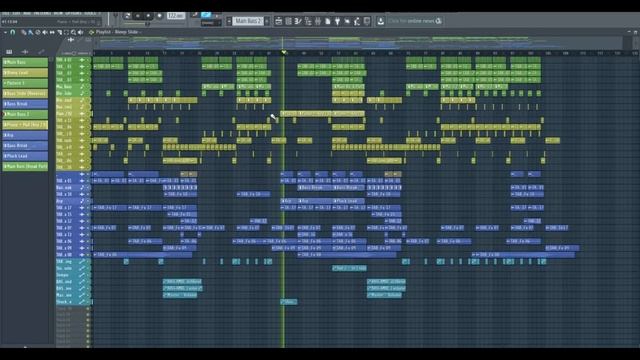Show automation clips tab in picker panel
Screen dimensions: 640x360
[41, 52]
